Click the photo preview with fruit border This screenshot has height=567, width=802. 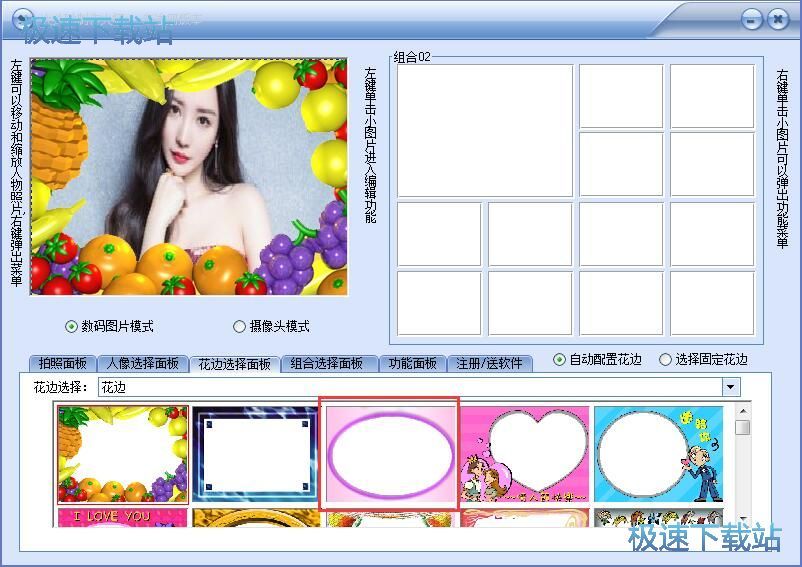(x=189, y=176)
